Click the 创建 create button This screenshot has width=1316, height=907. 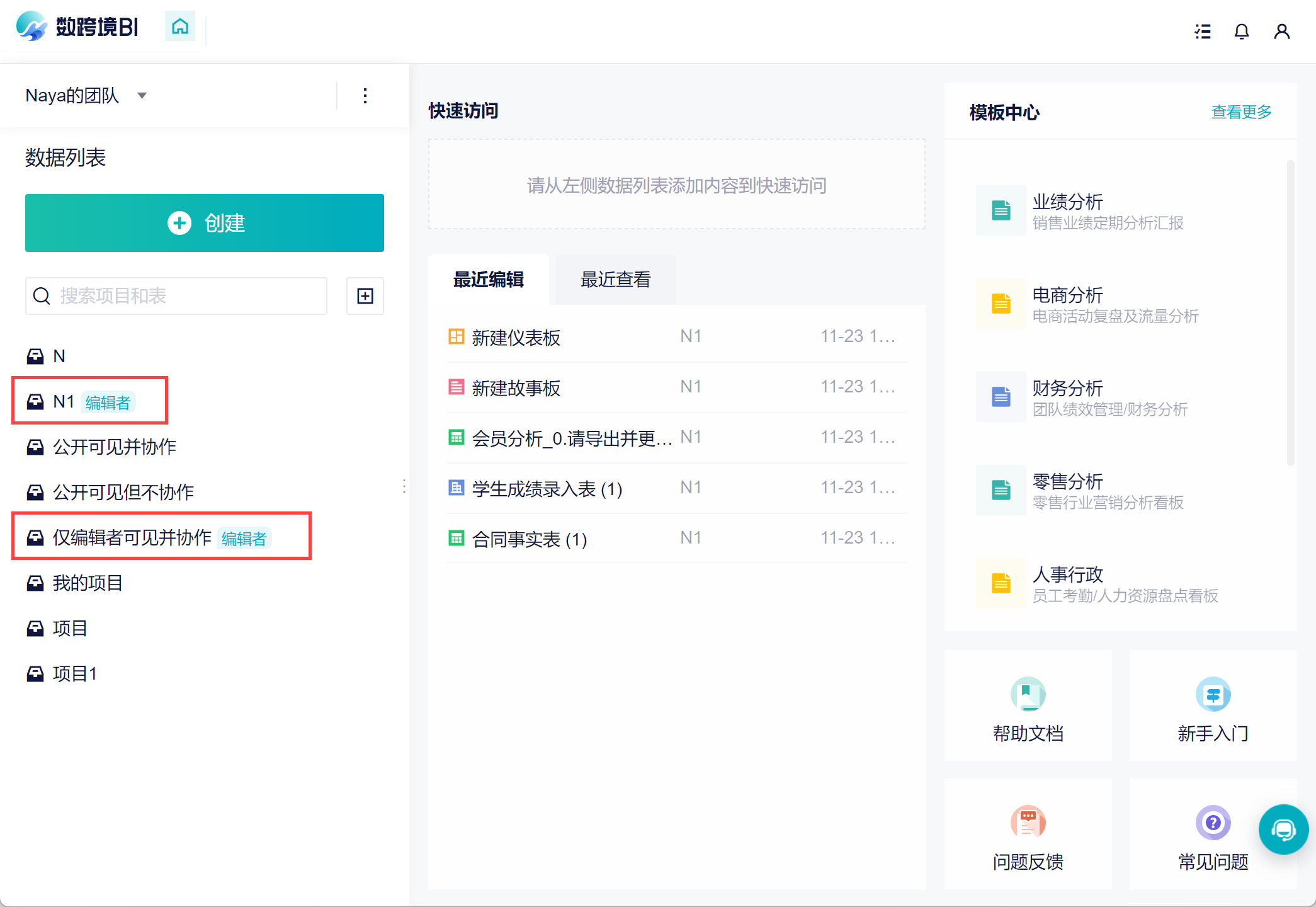[x=205, y=223]
